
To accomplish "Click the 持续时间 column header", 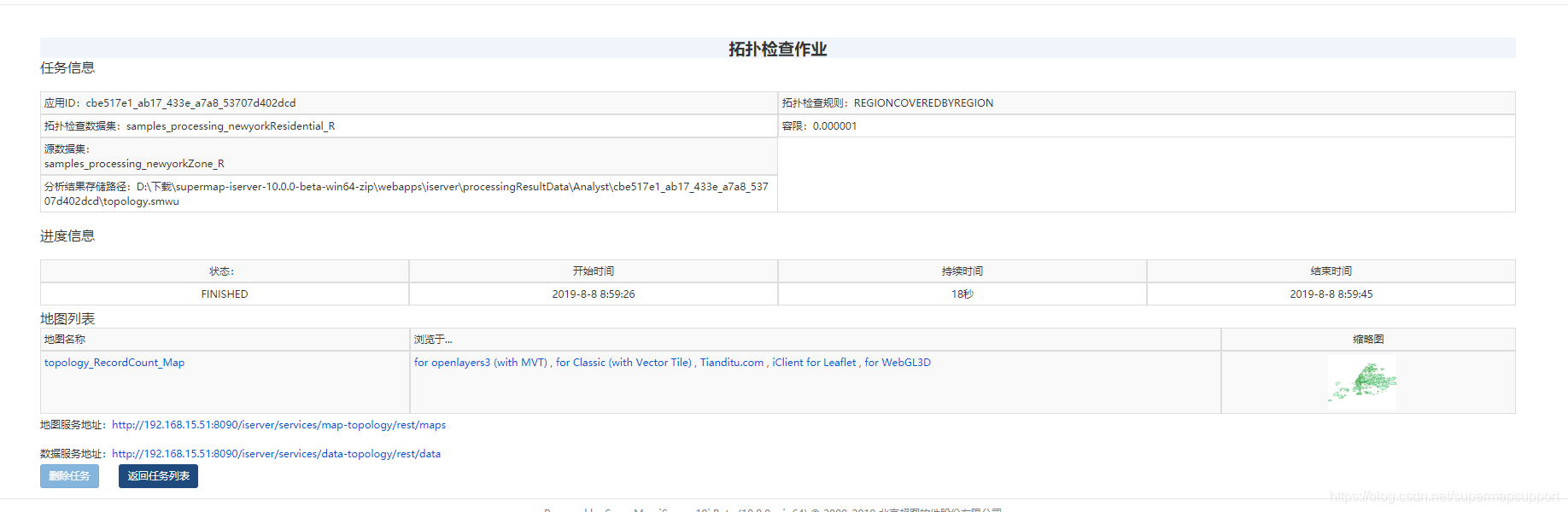I will pyautogui.click(x=962, y=271).
